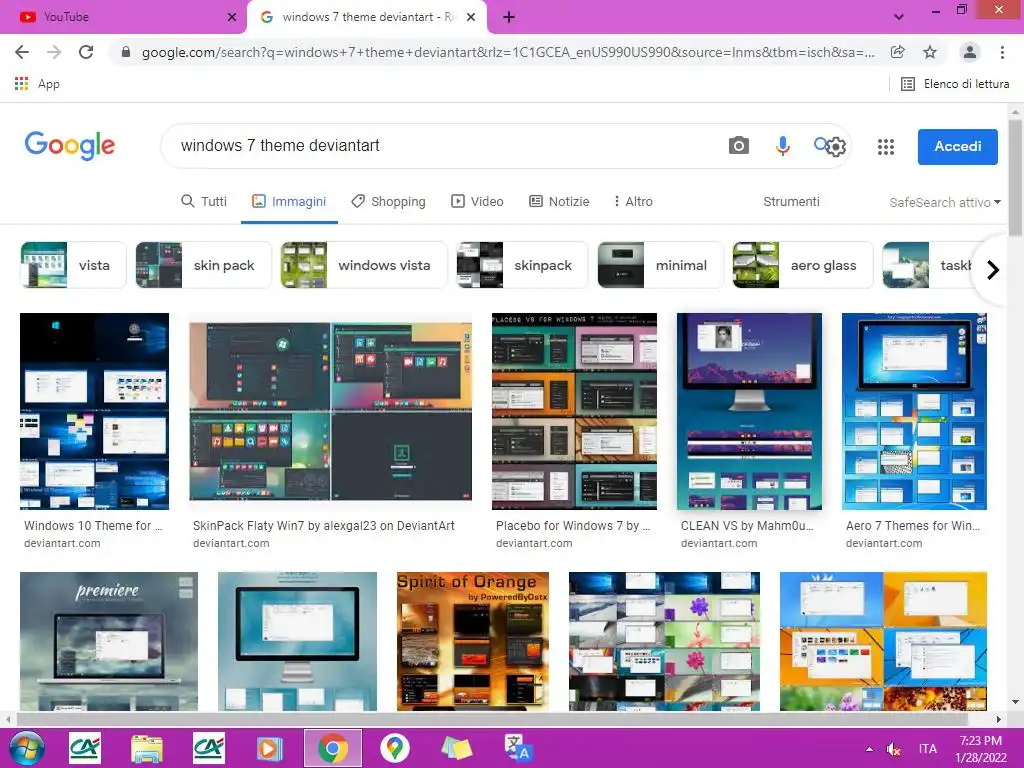This screenshot has width=1024, height=768.
Task: Open the Google Translate taskbar icon
Action: tap(519, 748)
